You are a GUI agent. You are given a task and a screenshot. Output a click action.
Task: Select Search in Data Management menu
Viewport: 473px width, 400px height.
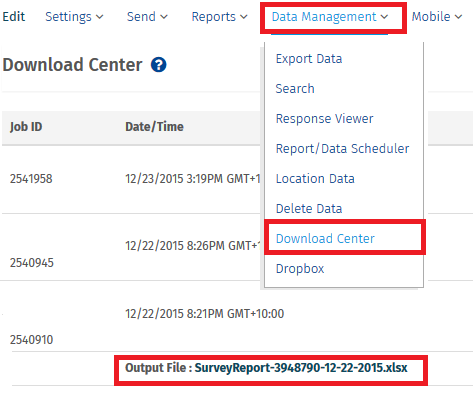click(295, 89)
